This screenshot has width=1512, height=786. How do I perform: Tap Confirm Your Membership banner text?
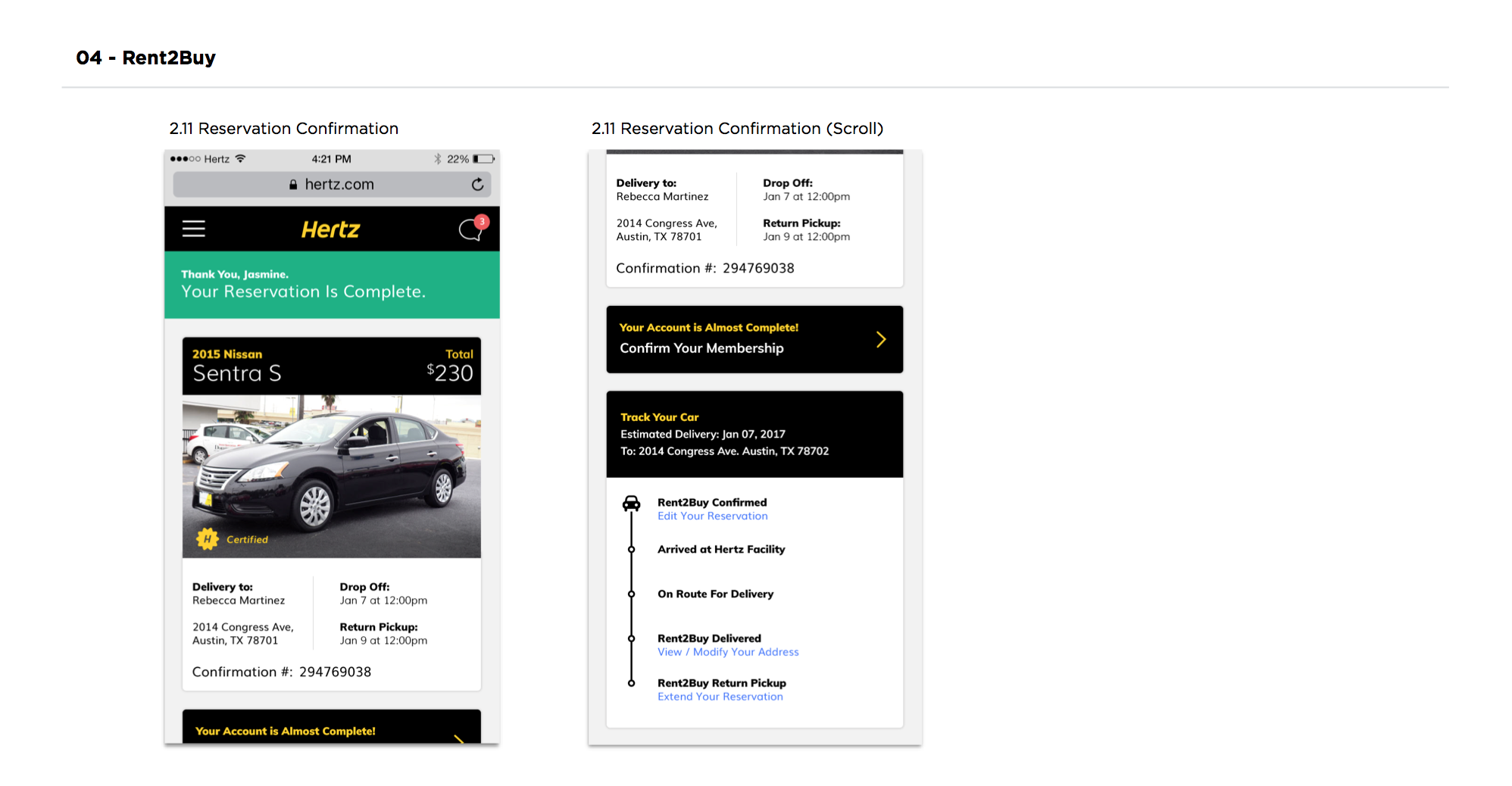click(701, 348)
